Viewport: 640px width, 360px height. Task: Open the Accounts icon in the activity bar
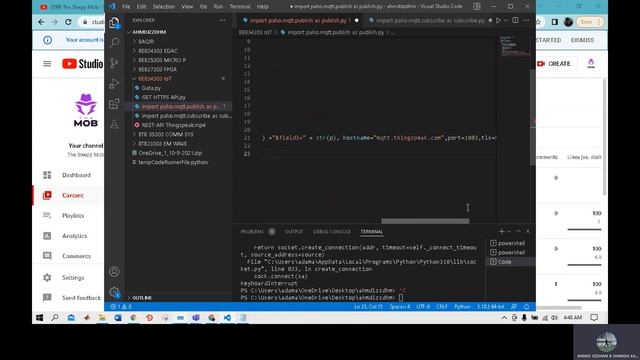tap(114, 271)
